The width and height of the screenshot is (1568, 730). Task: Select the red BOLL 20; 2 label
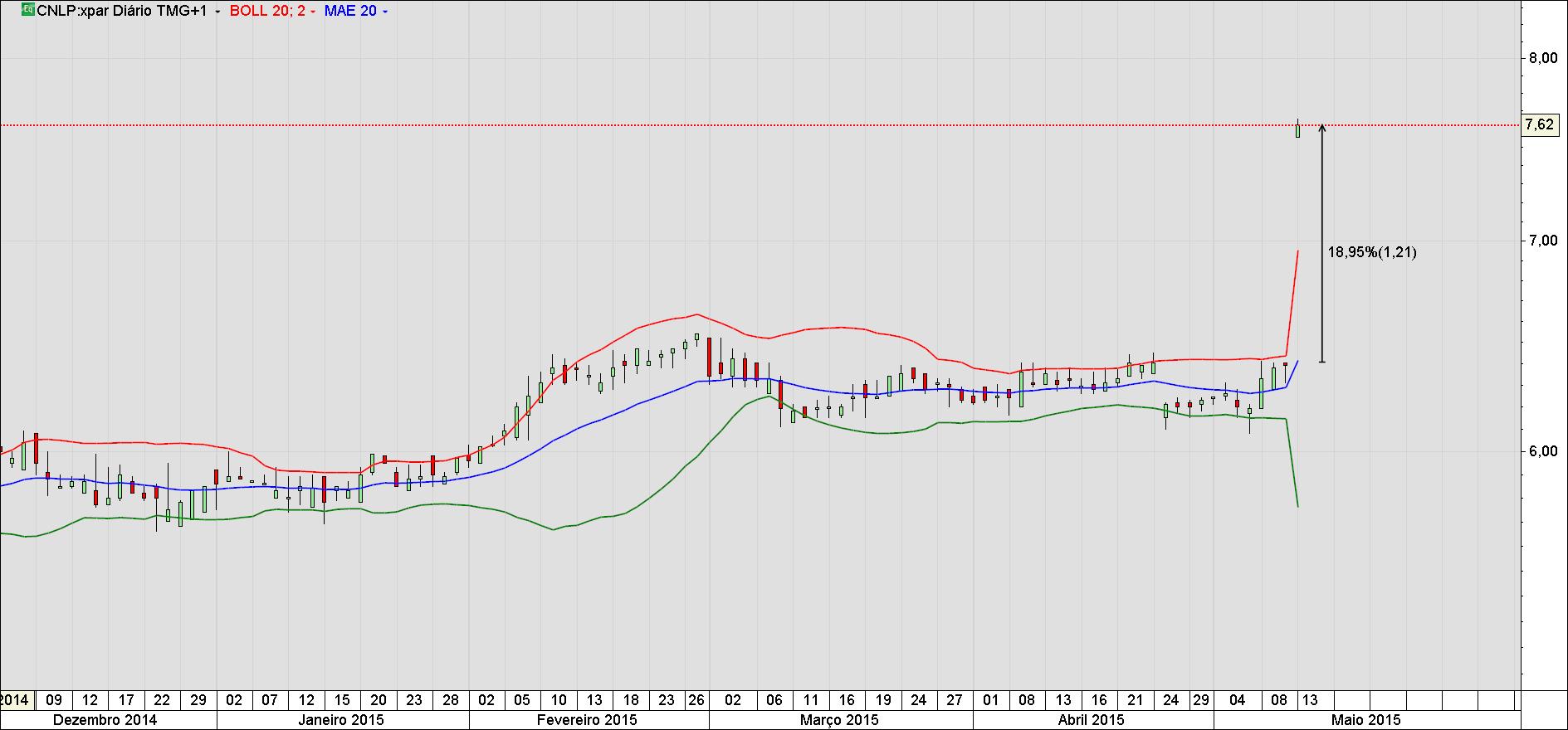point(267,11)
